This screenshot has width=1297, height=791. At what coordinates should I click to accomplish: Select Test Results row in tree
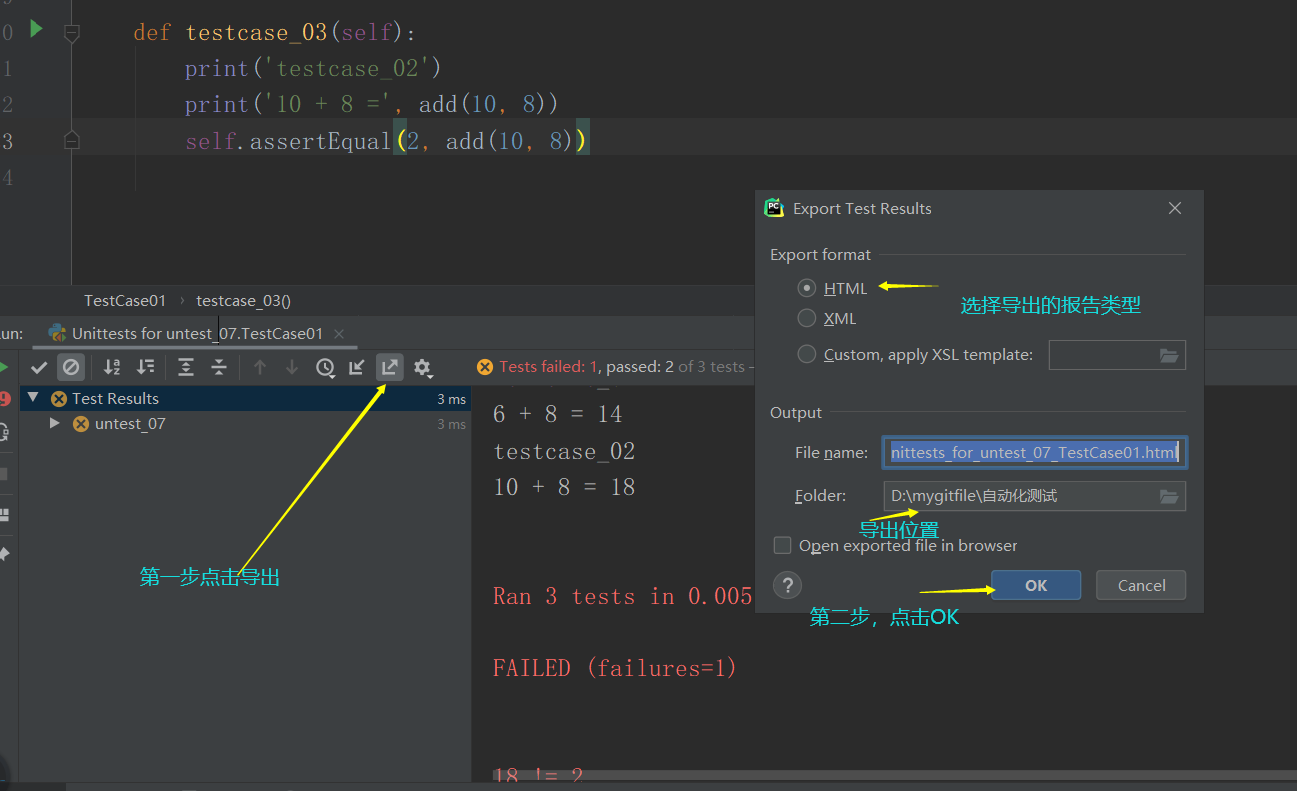(245, 398)
